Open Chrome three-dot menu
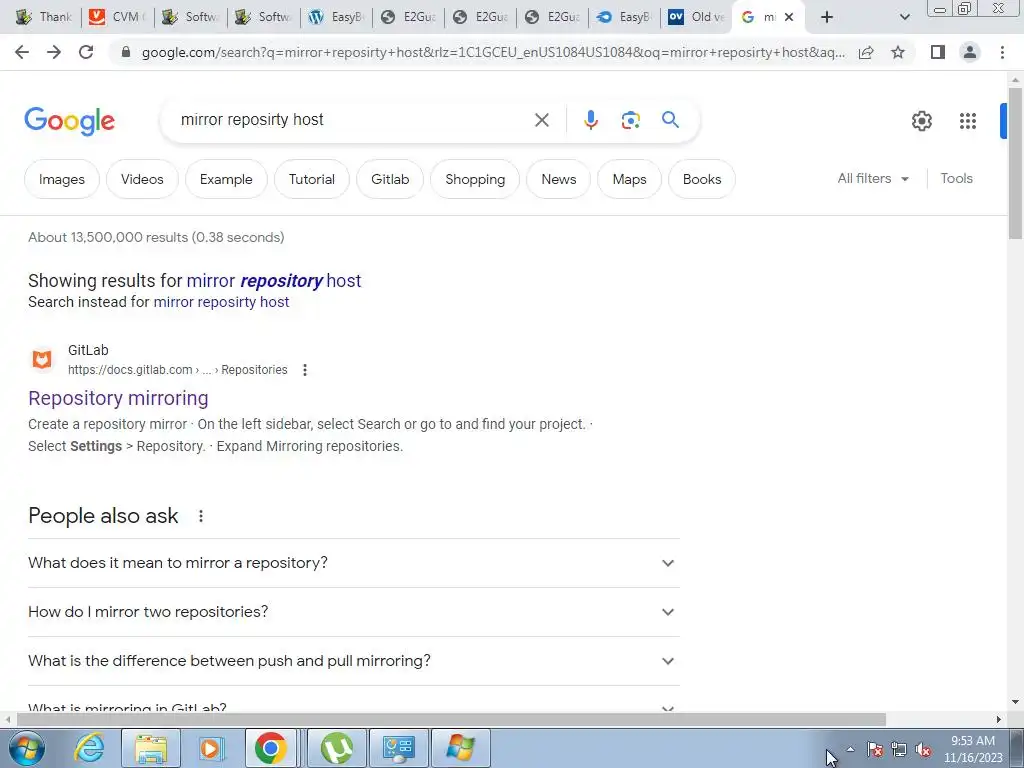Viewport: 1024px width, 768px height. coord(1002,52)
